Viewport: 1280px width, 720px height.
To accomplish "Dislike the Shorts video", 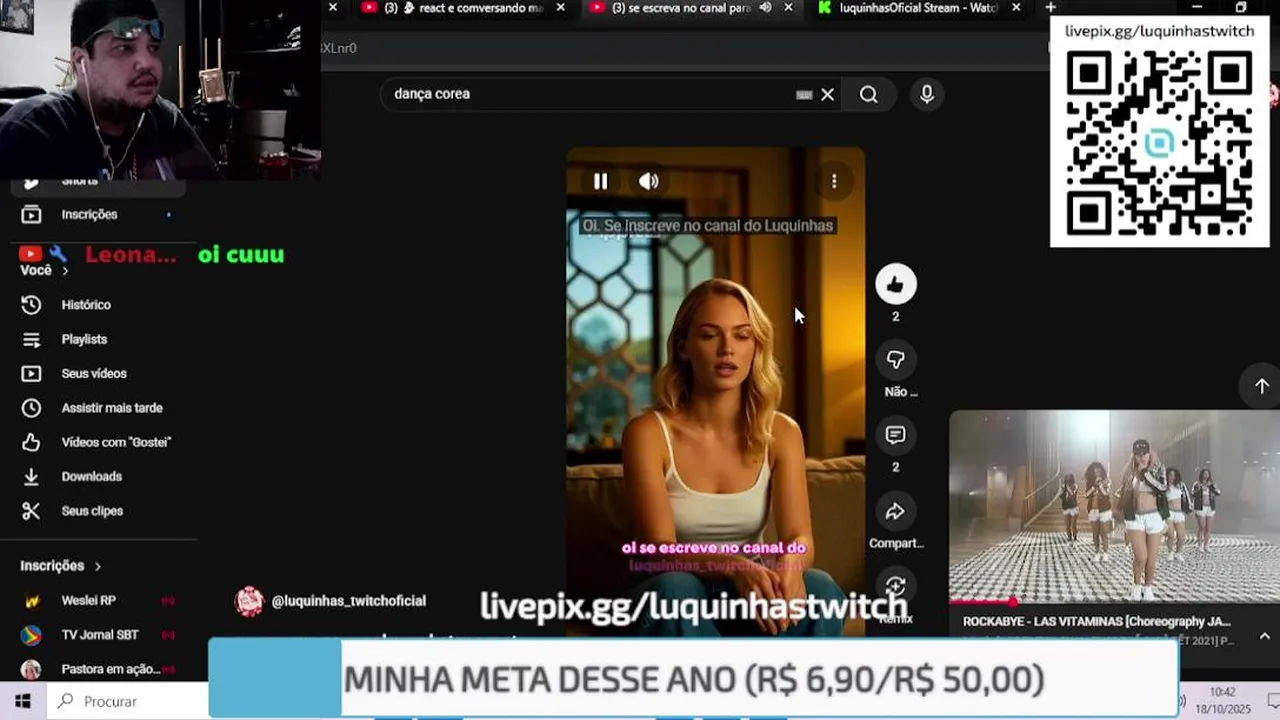I will pos(896,360).
